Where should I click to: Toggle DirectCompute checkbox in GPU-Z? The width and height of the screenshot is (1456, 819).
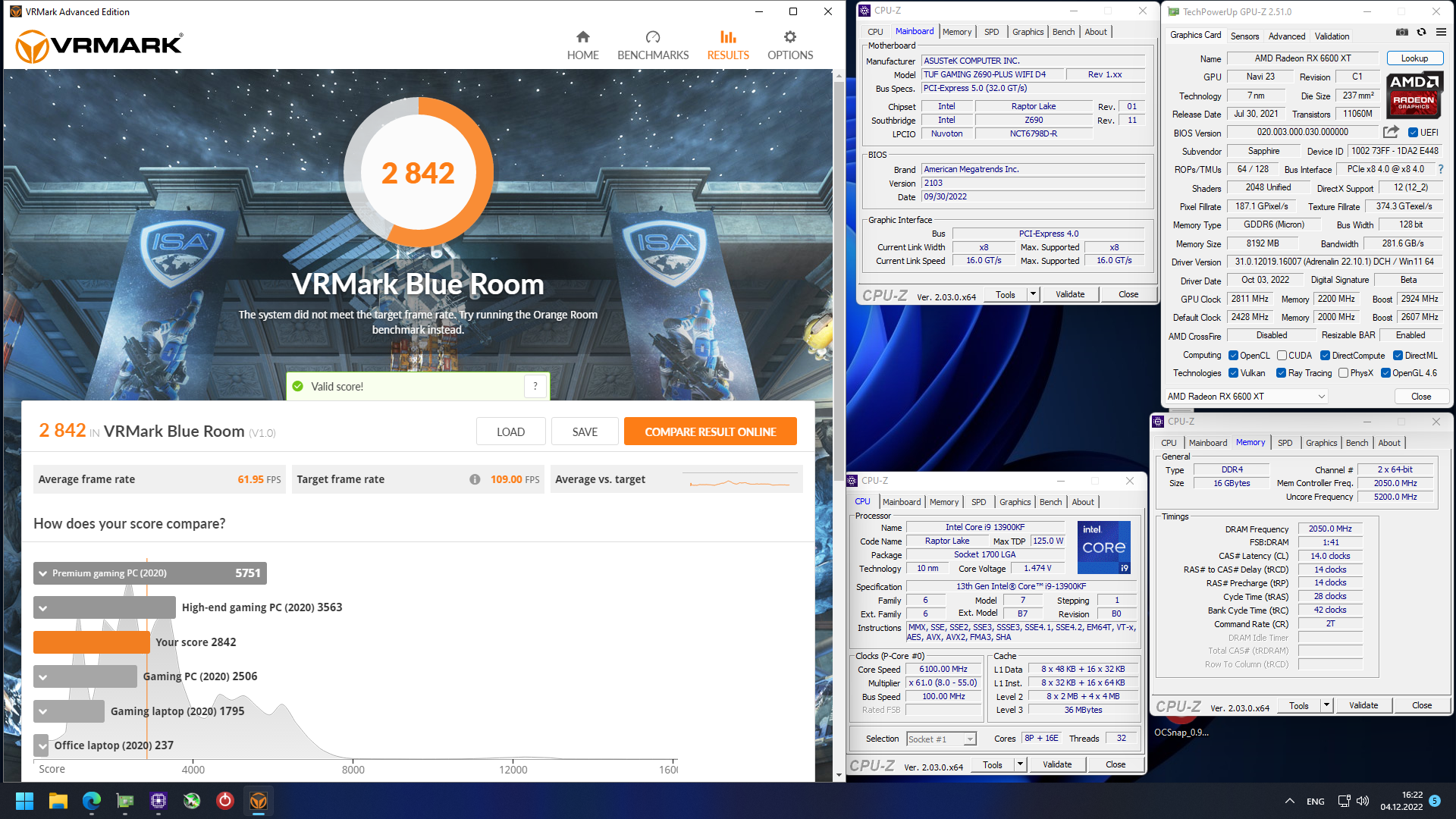point(1325,355)
